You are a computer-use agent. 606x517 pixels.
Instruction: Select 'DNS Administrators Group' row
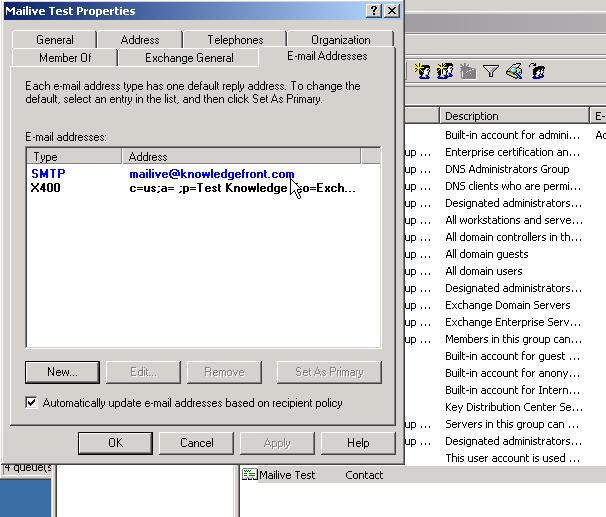(x=507, y=169)
